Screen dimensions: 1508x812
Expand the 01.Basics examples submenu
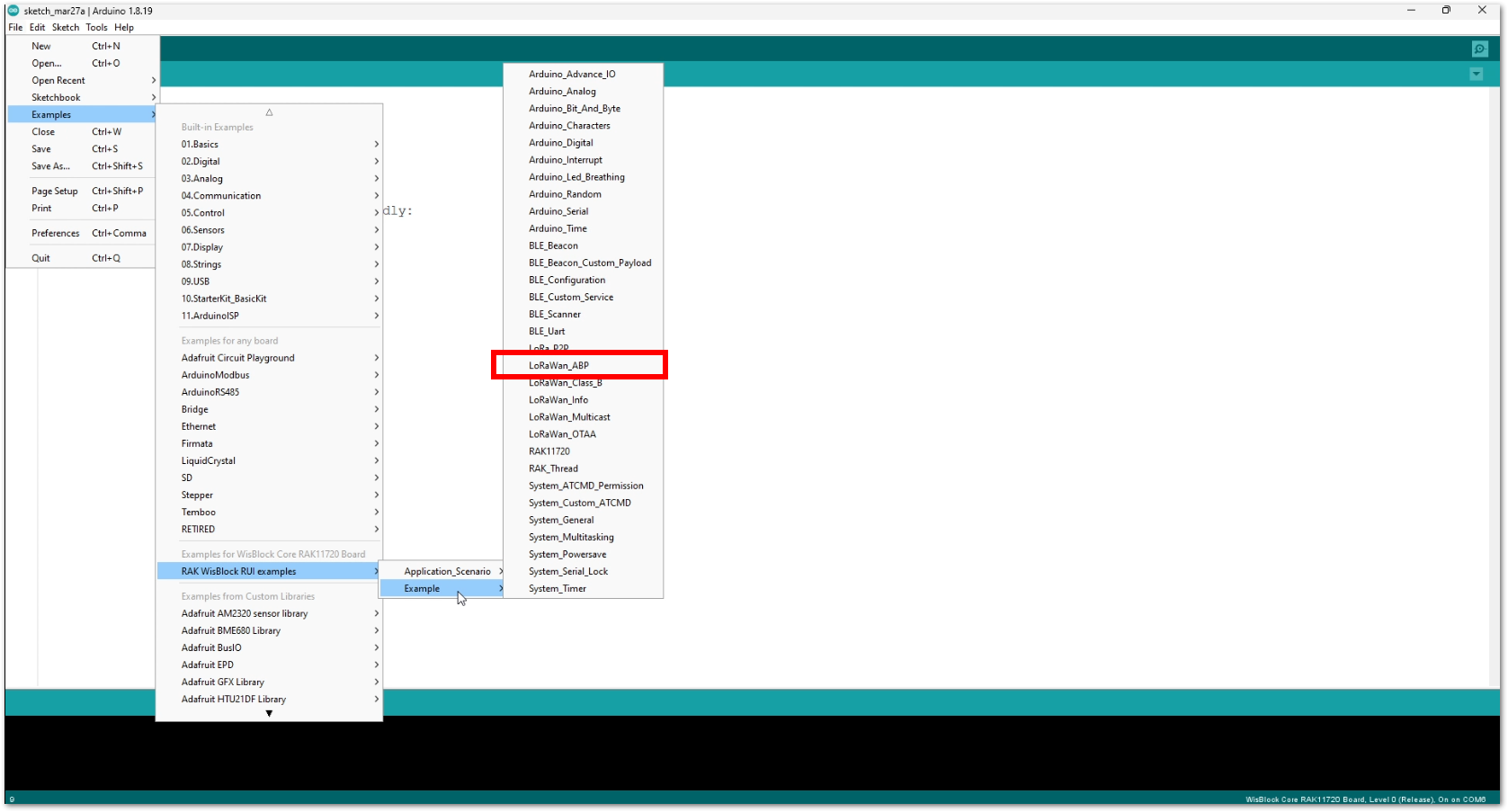click(269, 144)
